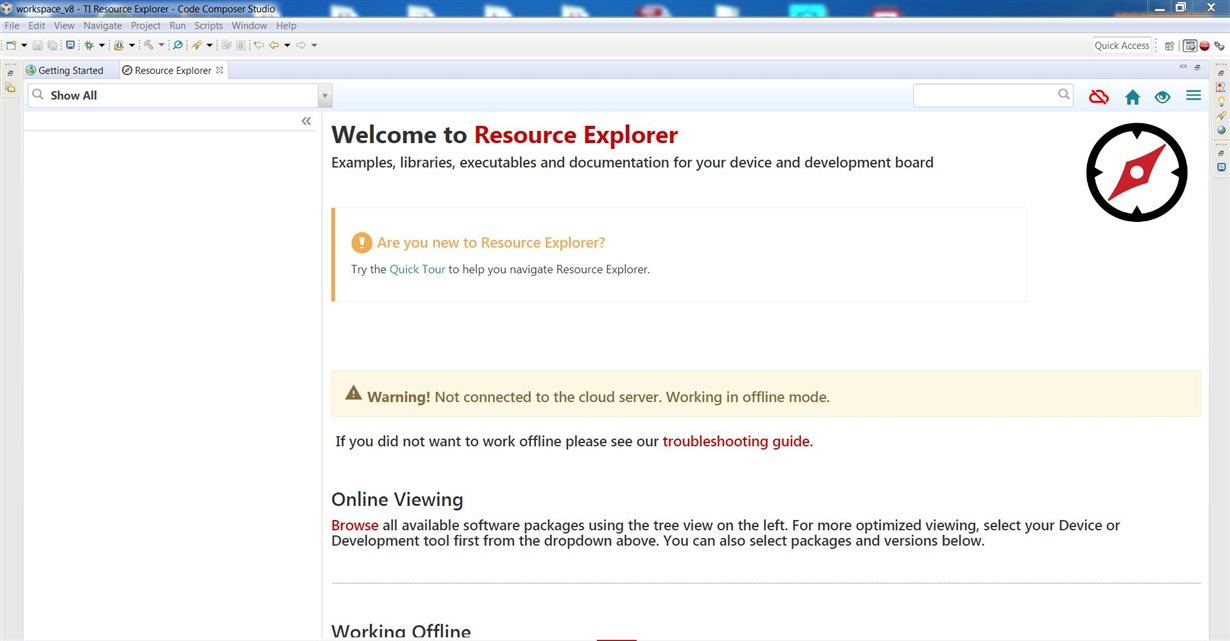Maximize the Resource Explorer view panel
Viewport: 1230px width, 641px height.
tap(1197, 67)
